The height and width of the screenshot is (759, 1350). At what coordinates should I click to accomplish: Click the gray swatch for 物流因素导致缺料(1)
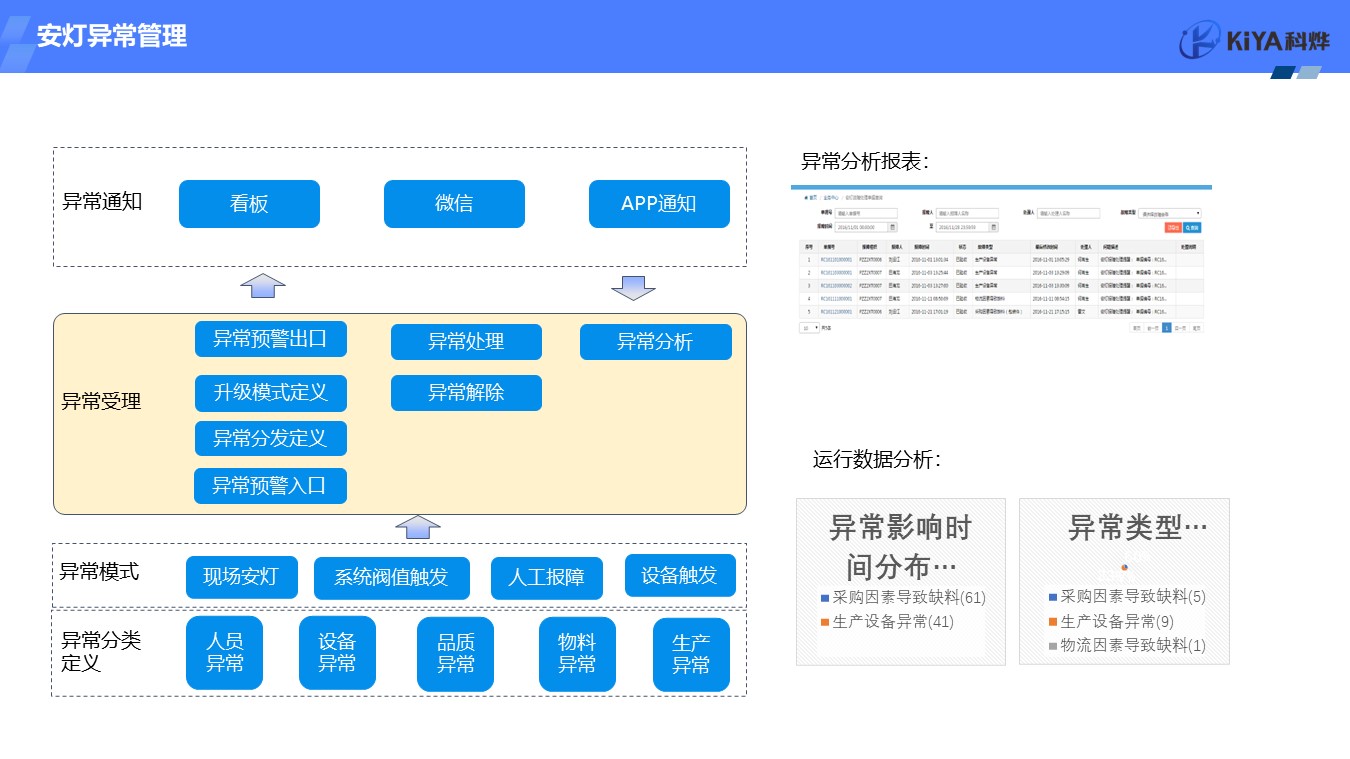[x=1053, y=646]
